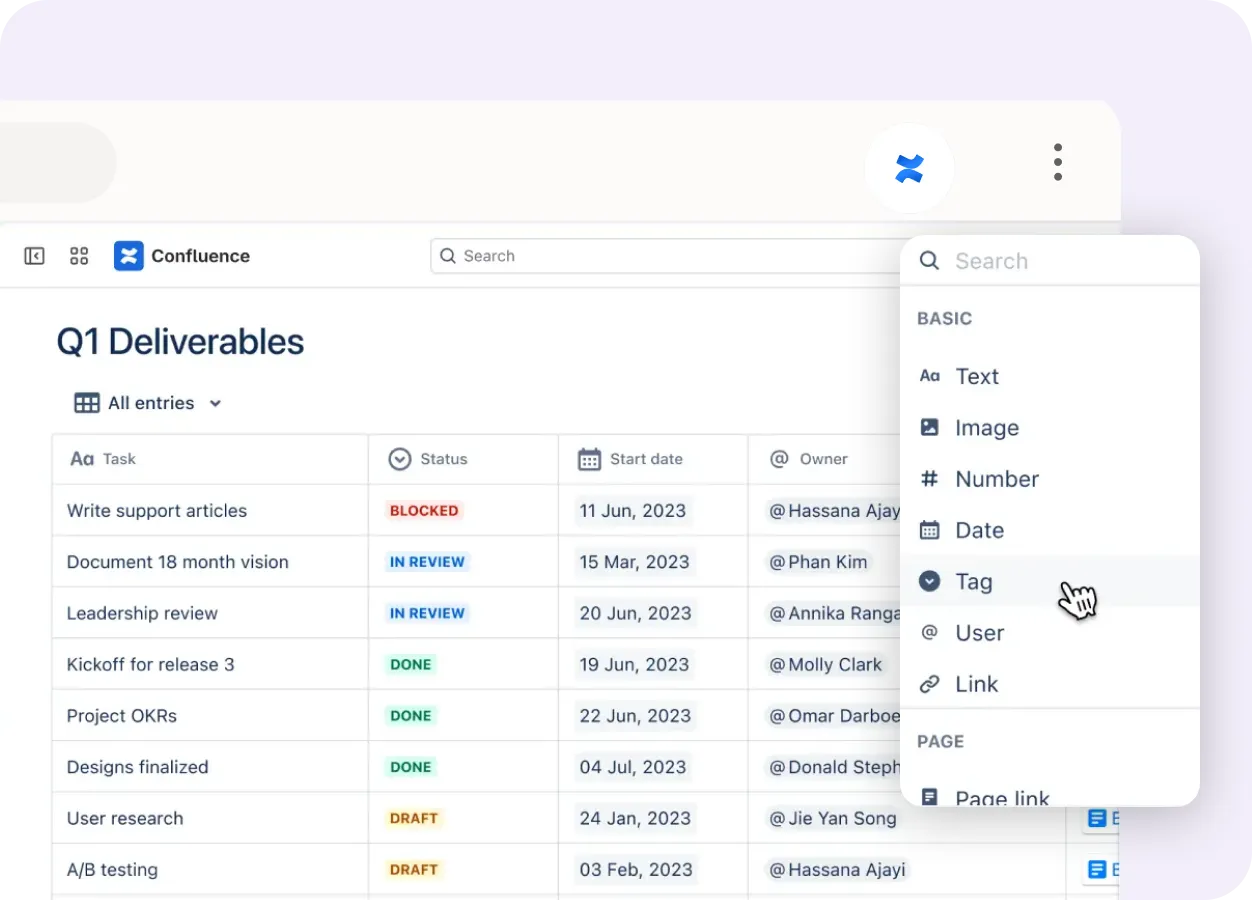Click the @Molly Clark owner mention

[826, 664]
